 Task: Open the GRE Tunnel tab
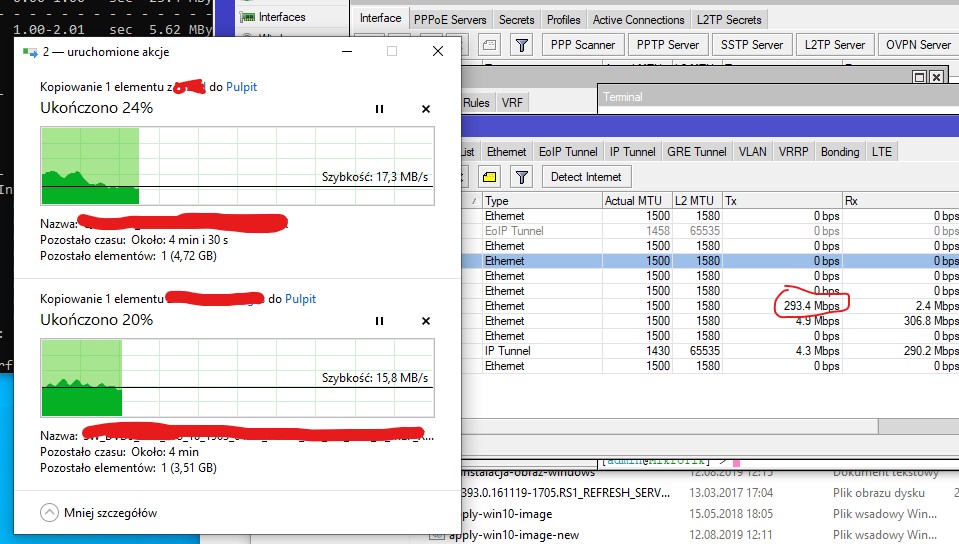pyautogui.click(x=697, y=152)
